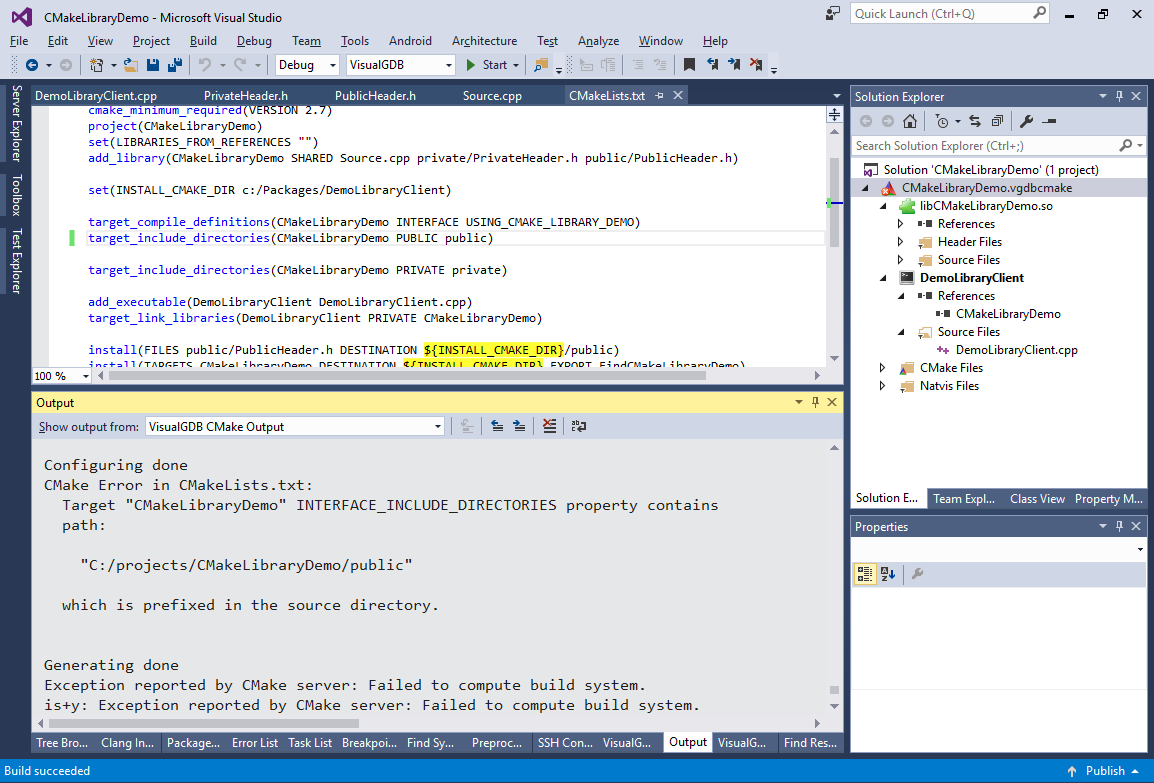1154x783 pixels.
Task: Clear all Output pane text
Action: [x=549, y=426]
